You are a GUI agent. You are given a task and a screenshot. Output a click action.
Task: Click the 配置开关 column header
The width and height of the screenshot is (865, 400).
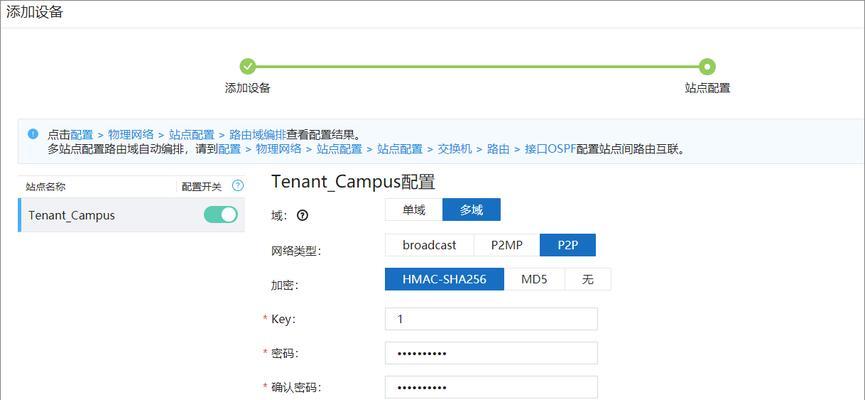pyautogui.click(x=201, y=186)
